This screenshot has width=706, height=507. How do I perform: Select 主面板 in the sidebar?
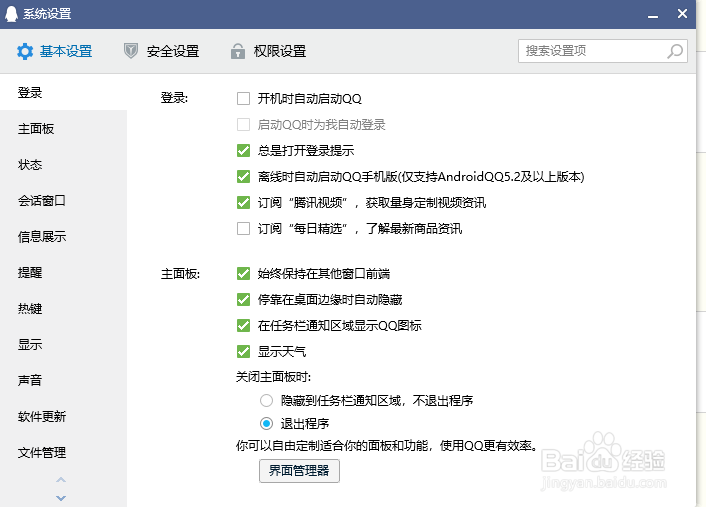click(63, 129)
